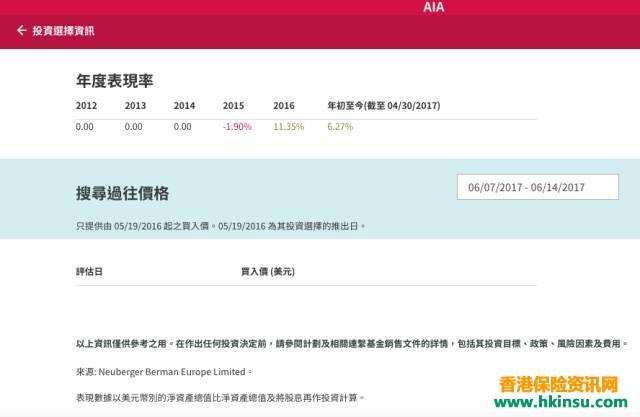
Task: Click the 0.00 value under 2013
Action: click(133, 126)
